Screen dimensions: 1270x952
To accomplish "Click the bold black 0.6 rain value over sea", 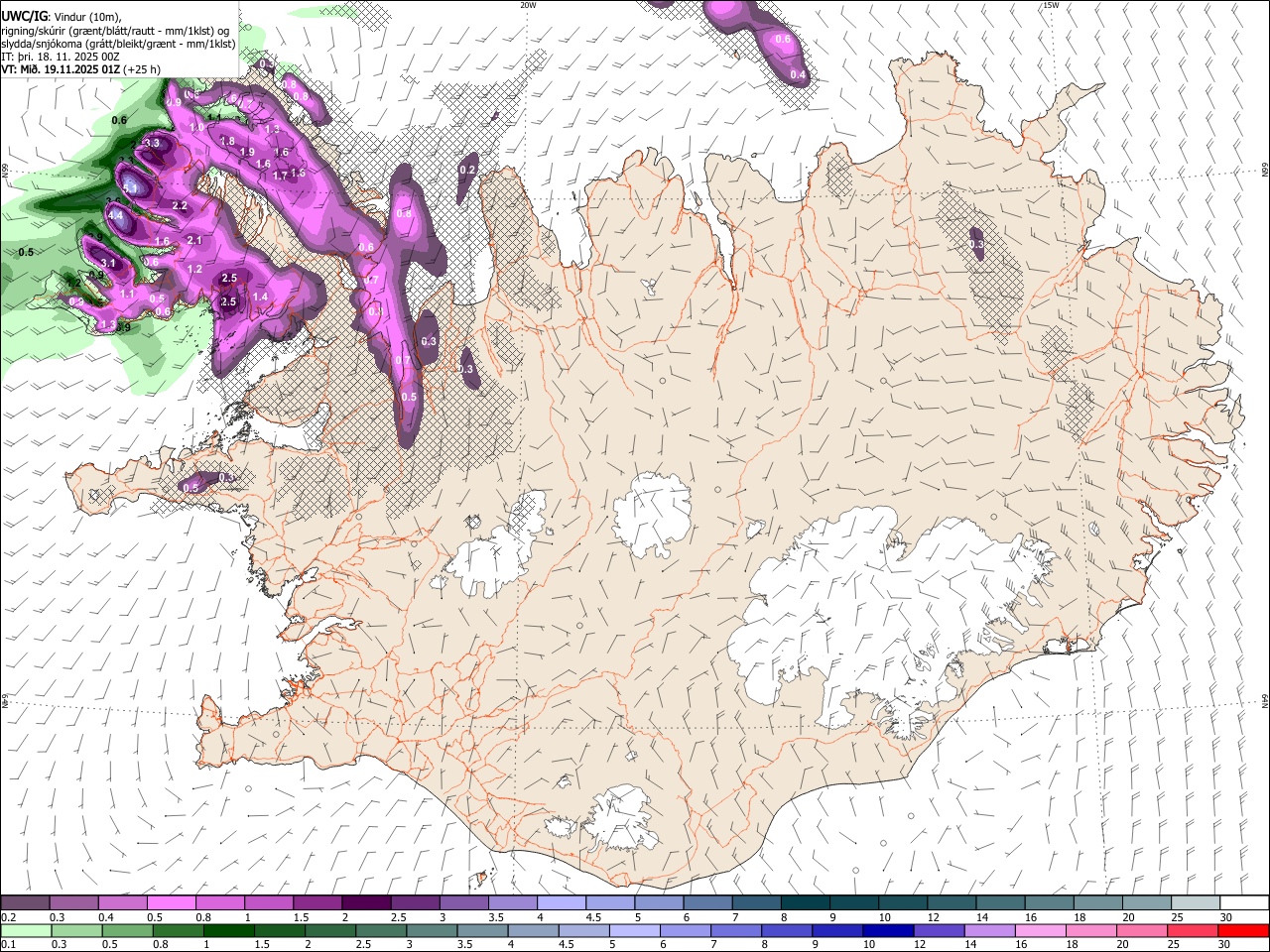I will [120, 121].
